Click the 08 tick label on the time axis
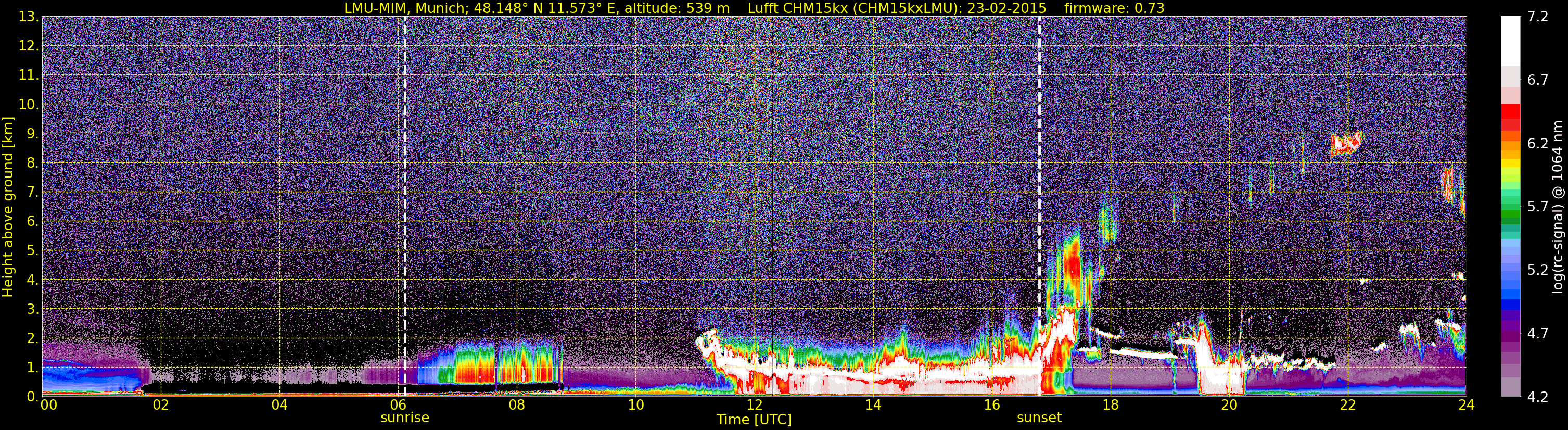Screen dimensions: 1568x430 pyautogui.click(x=517, y=405)
